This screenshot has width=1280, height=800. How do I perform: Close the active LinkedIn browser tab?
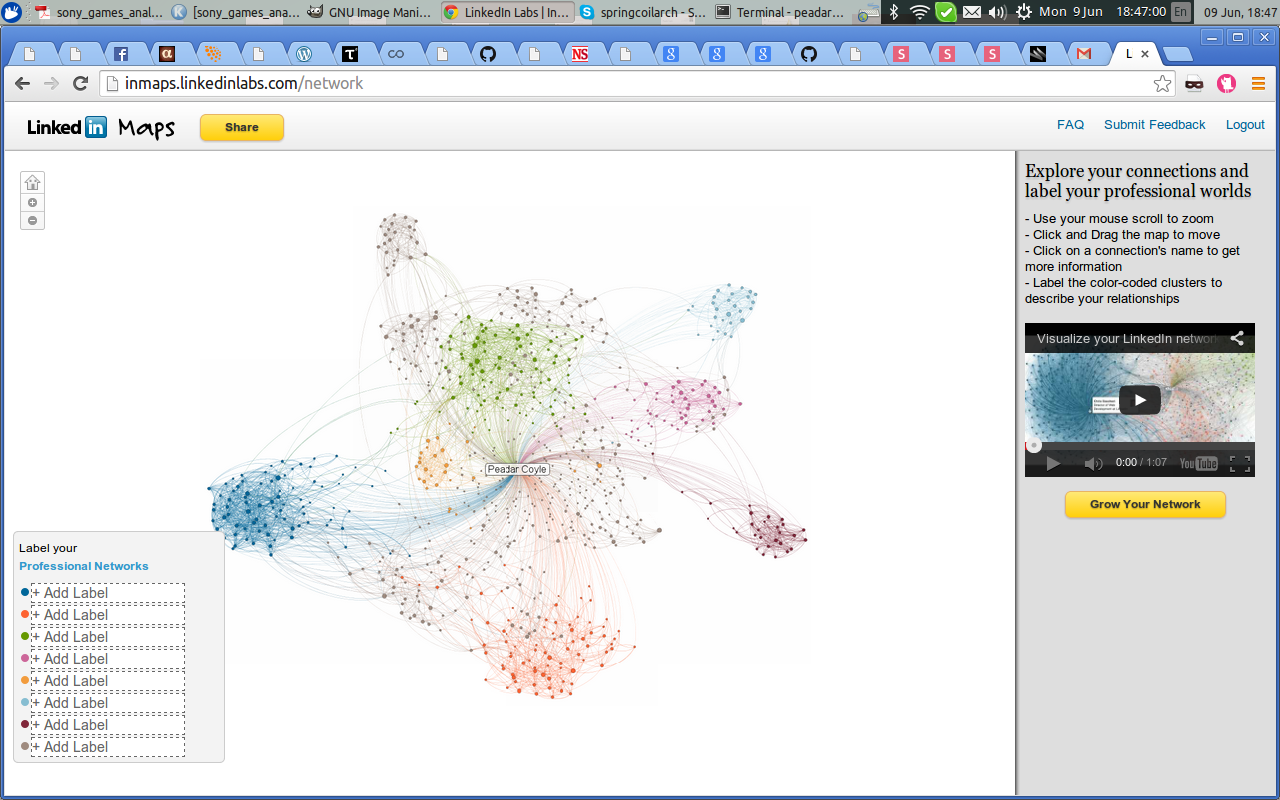pos(1145,54)
